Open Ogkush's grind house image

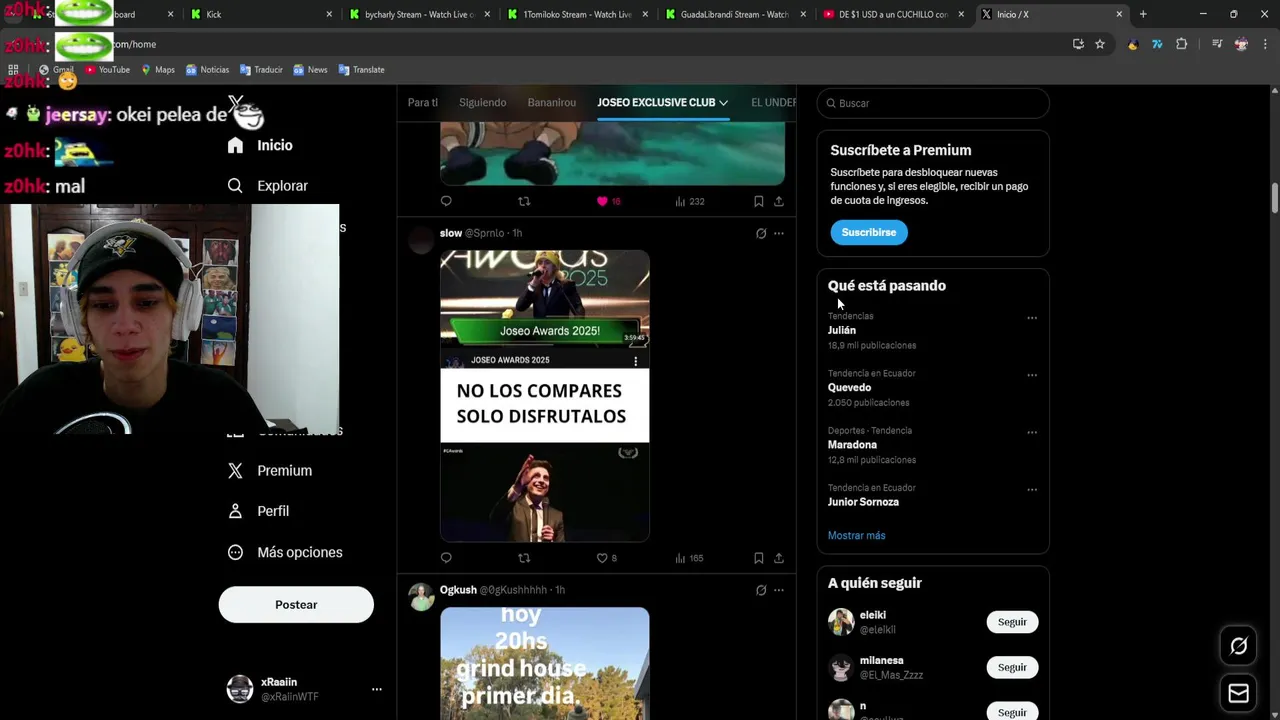click(x=545, y=663)
